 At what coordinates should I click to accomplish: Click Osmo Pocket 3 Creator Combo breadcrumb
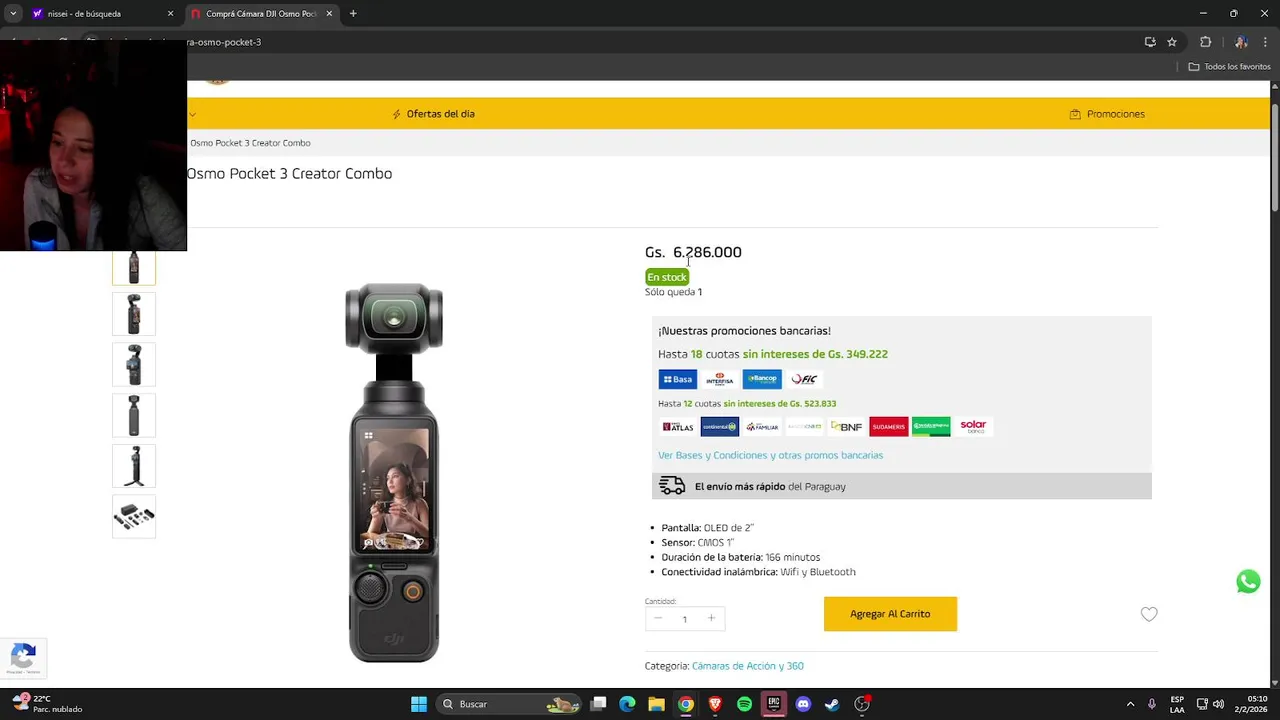[x=250, y=143]
